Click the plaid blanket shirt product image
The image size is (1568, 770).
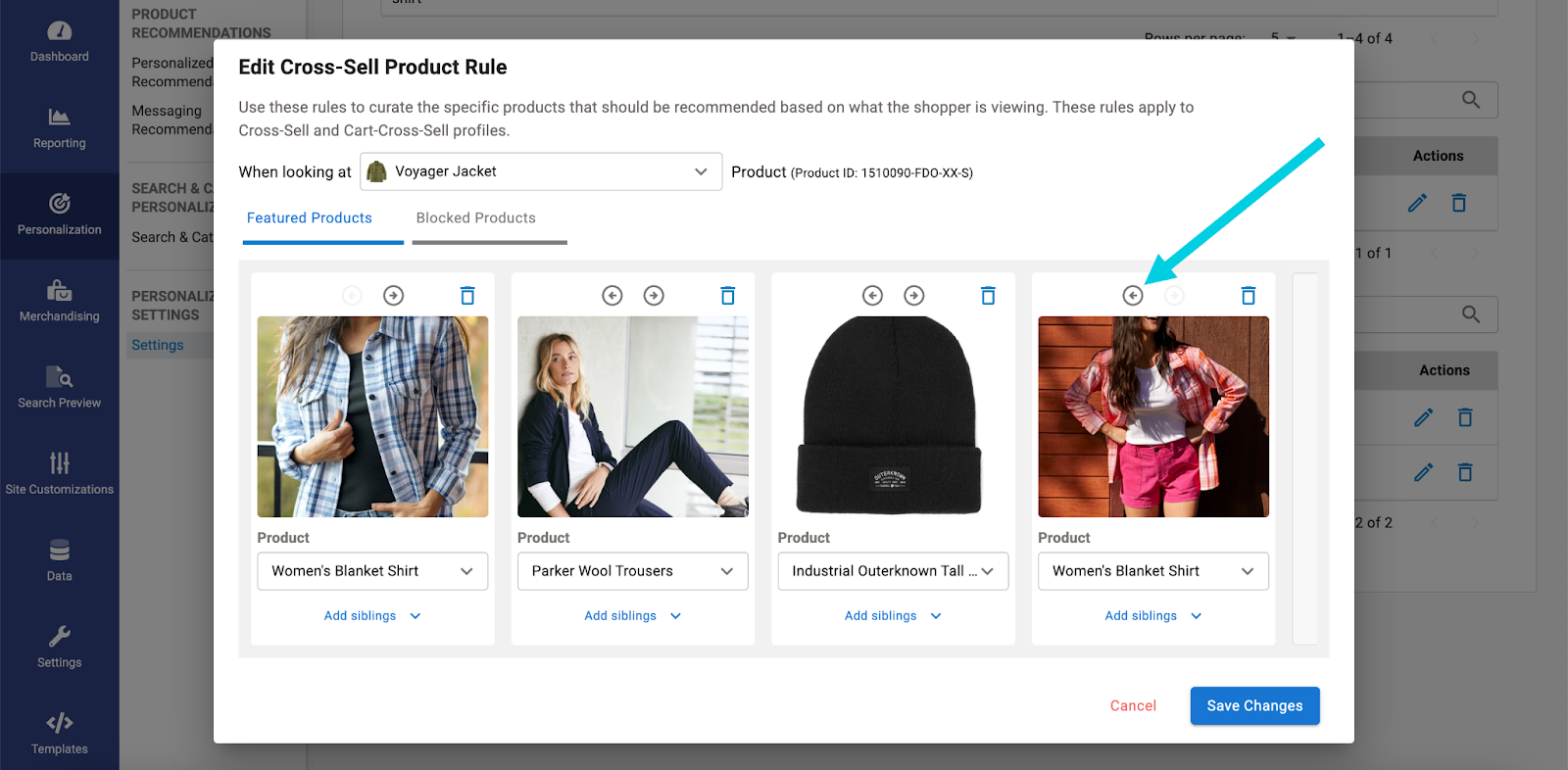[372, 416]
